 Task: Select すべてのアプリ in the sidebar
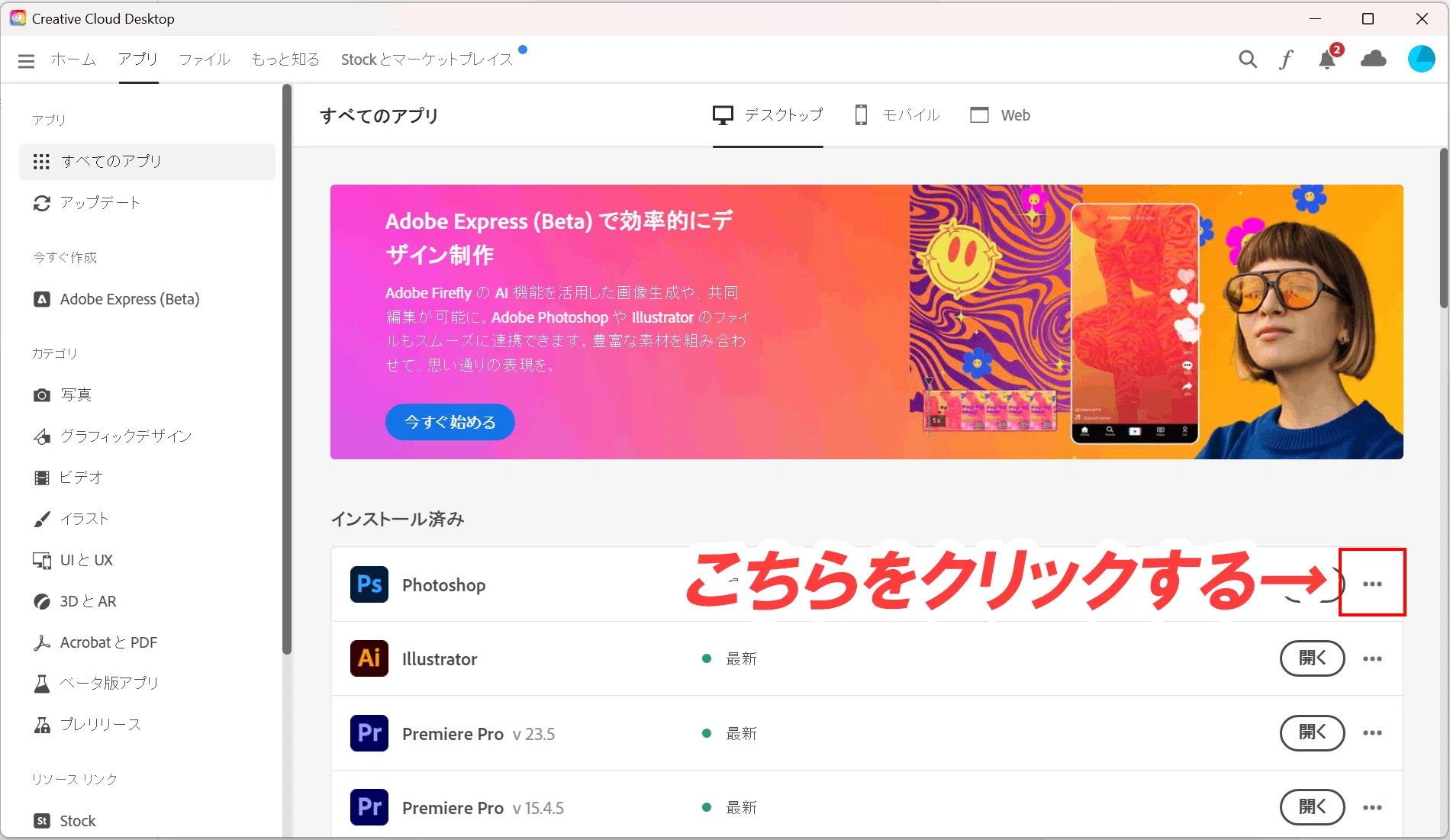[x=147, y=162]
